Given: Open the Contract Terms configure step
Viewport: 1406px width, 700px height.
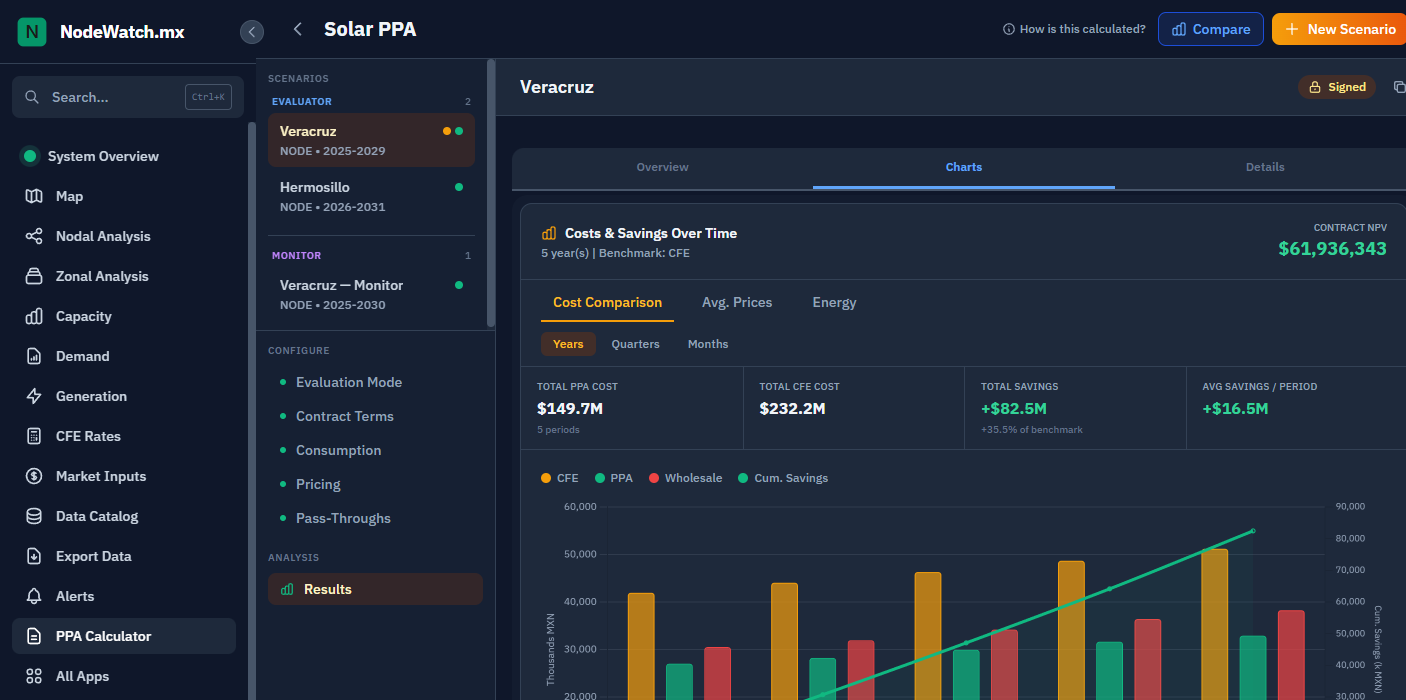Looking at the screenshot, I should 345,416.
